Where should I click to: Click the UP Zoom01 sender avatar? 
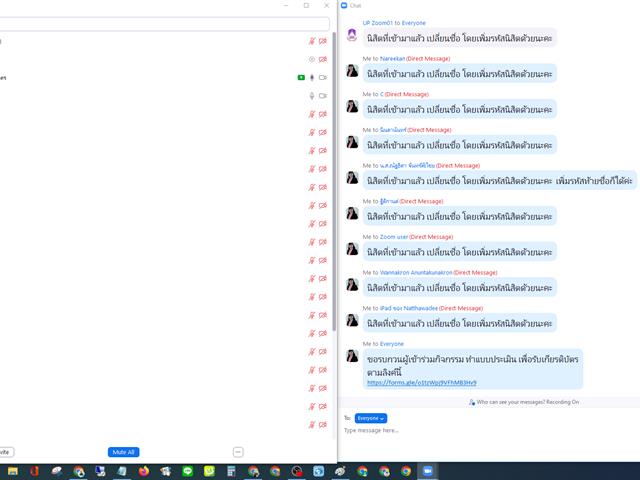point(352,35)
